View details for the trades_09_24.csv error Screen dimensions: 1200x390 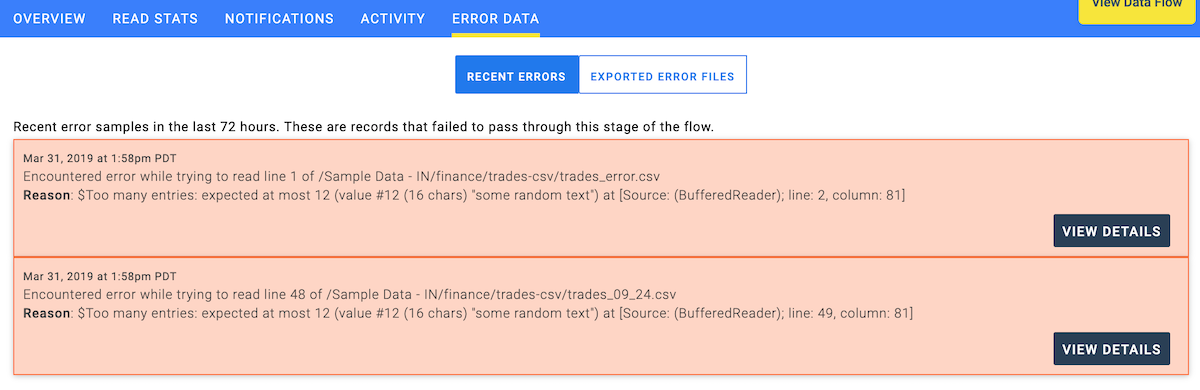click(x=1112, y=349)
